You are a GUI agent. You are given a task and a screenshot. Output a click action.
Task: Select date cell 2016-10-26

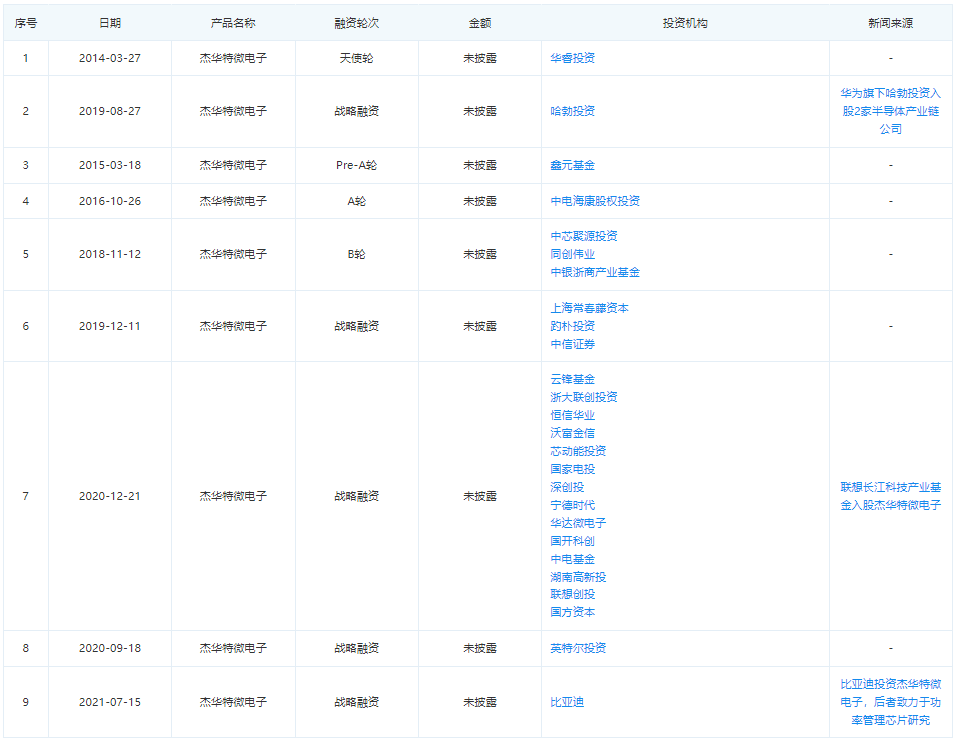pyautogui.click(x=110, y=201)
